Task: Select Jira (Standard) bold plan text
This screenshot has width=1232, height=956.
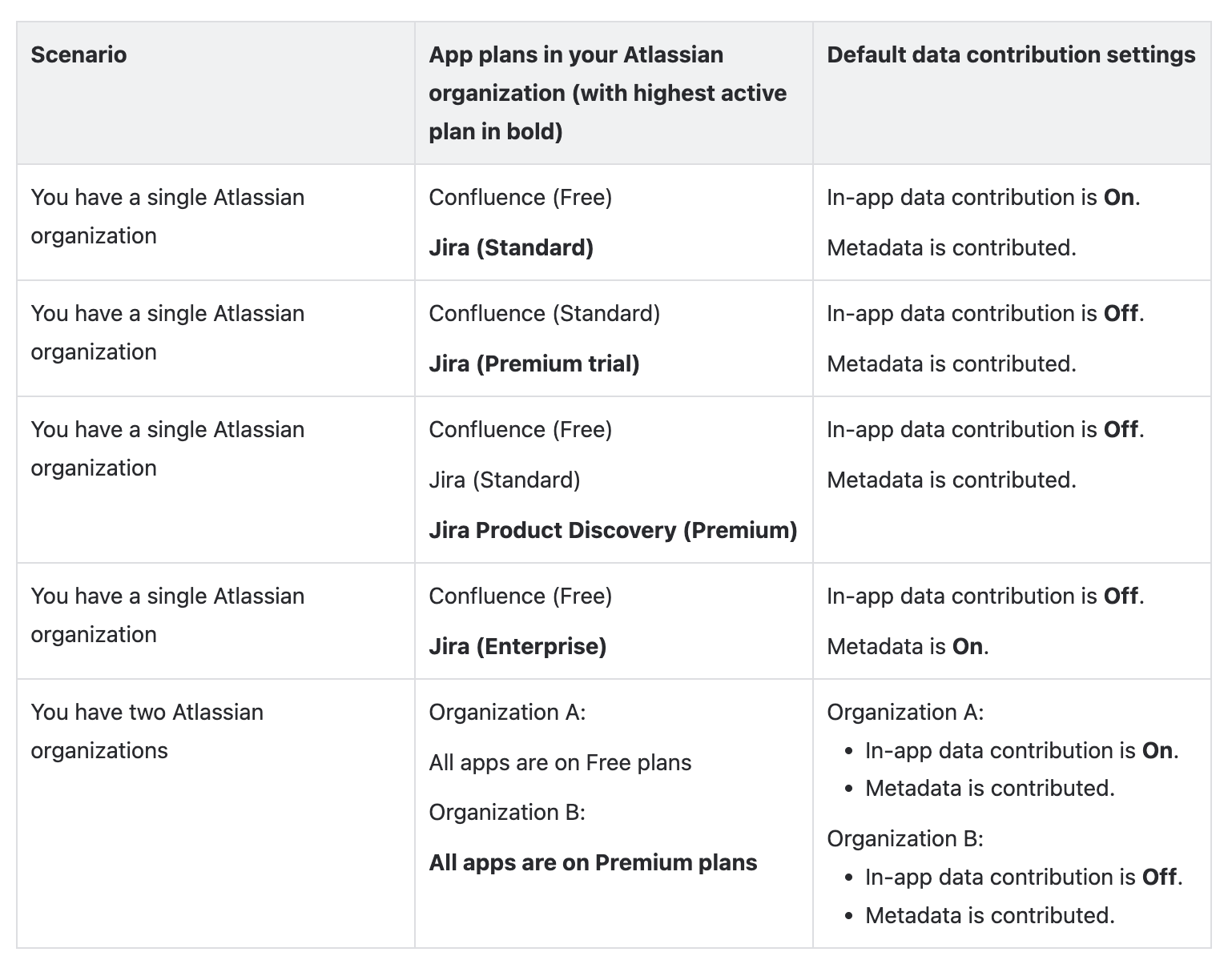Action: [511, 247]
